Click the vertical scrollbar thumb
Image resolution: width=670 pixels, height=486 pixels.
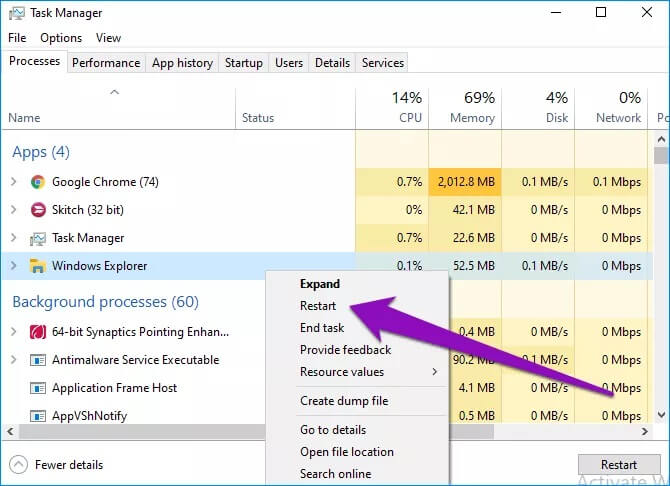661,155
